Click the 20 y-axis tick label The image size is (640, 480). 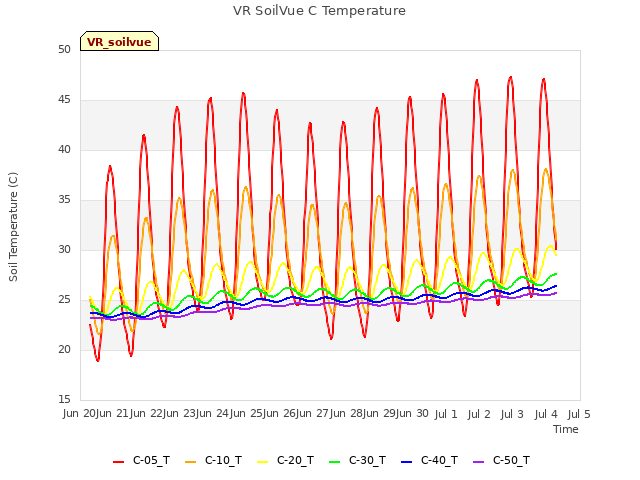pyautogui.click(x=64, y=349)
